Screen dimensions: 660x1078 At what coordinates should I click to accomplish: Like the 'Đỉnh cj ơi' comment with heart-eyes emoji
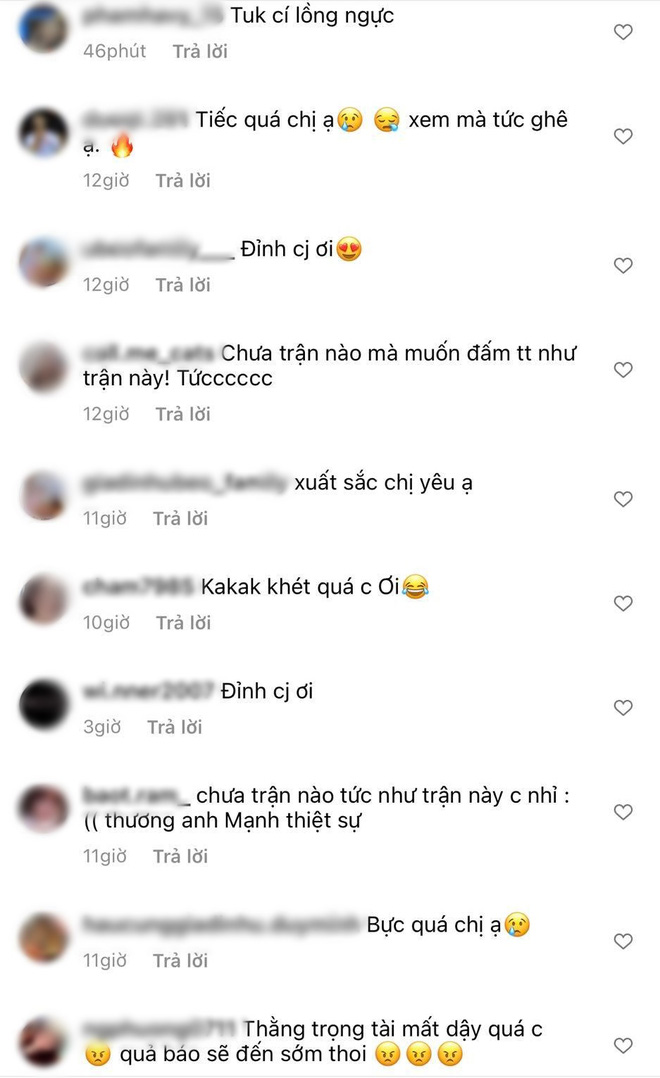pos(623,265)
